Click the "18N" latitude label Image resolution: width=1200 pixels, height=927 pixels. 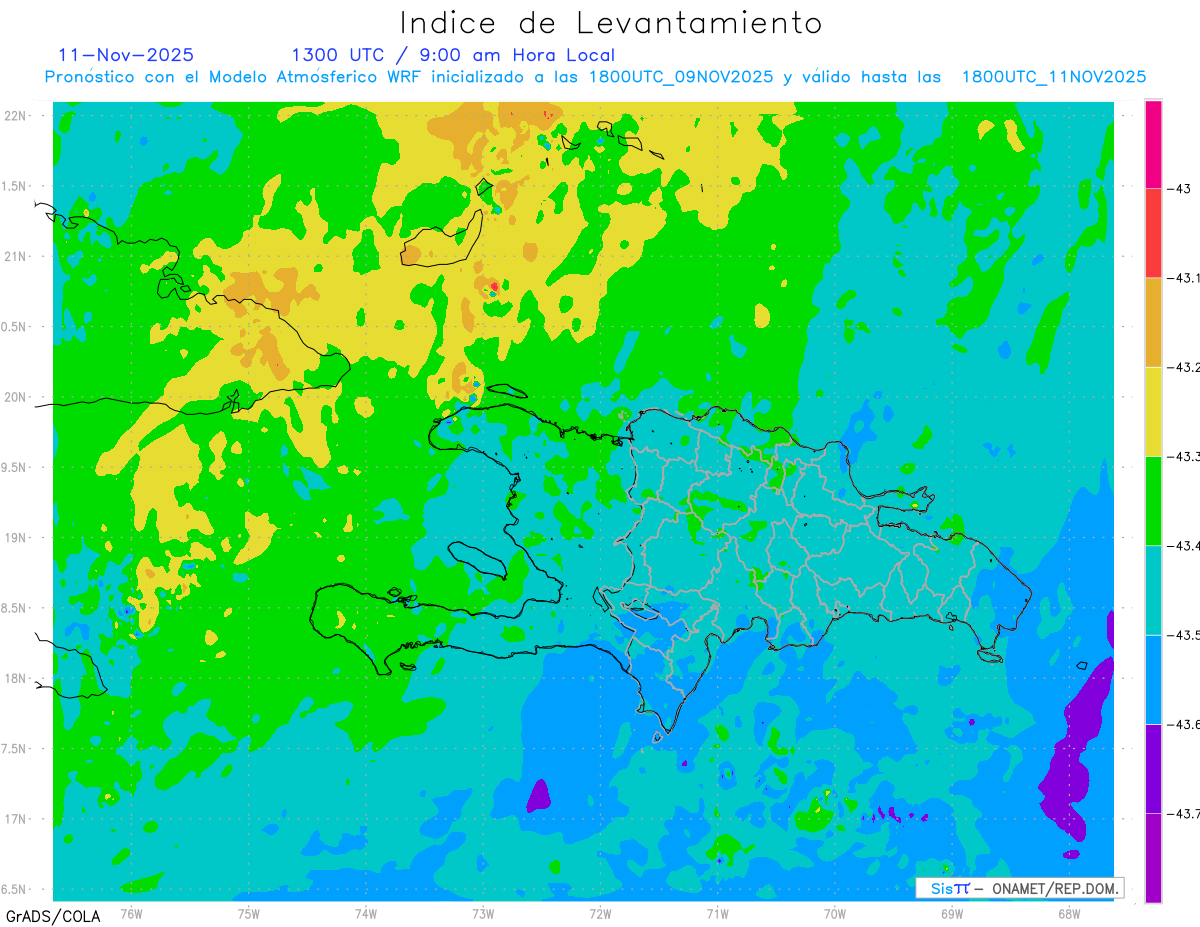17,678
